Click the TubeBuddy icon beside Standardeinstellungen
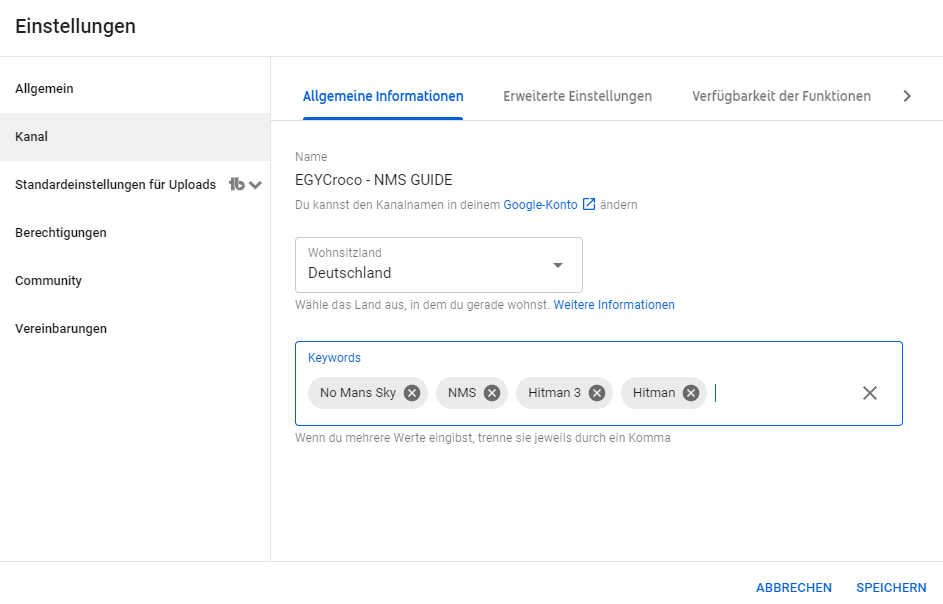Viewport: 943px width, 604px height. (x=236, y=184)
